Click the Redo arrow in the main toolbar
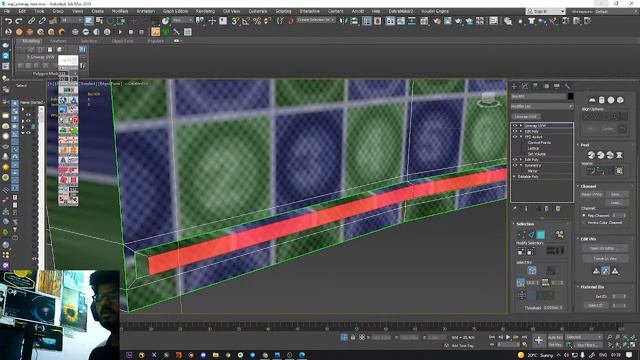Viewport: 640px width, 360px height. point(19,20)
